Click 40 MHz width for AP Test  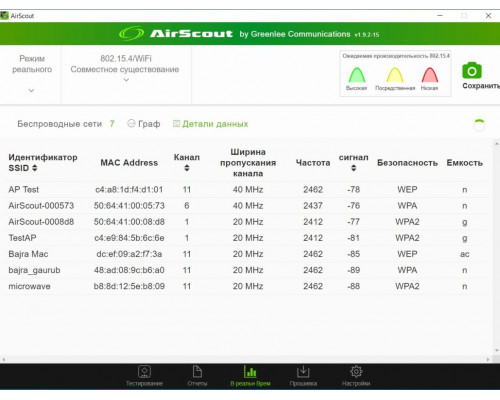click(x=248, y=190)
